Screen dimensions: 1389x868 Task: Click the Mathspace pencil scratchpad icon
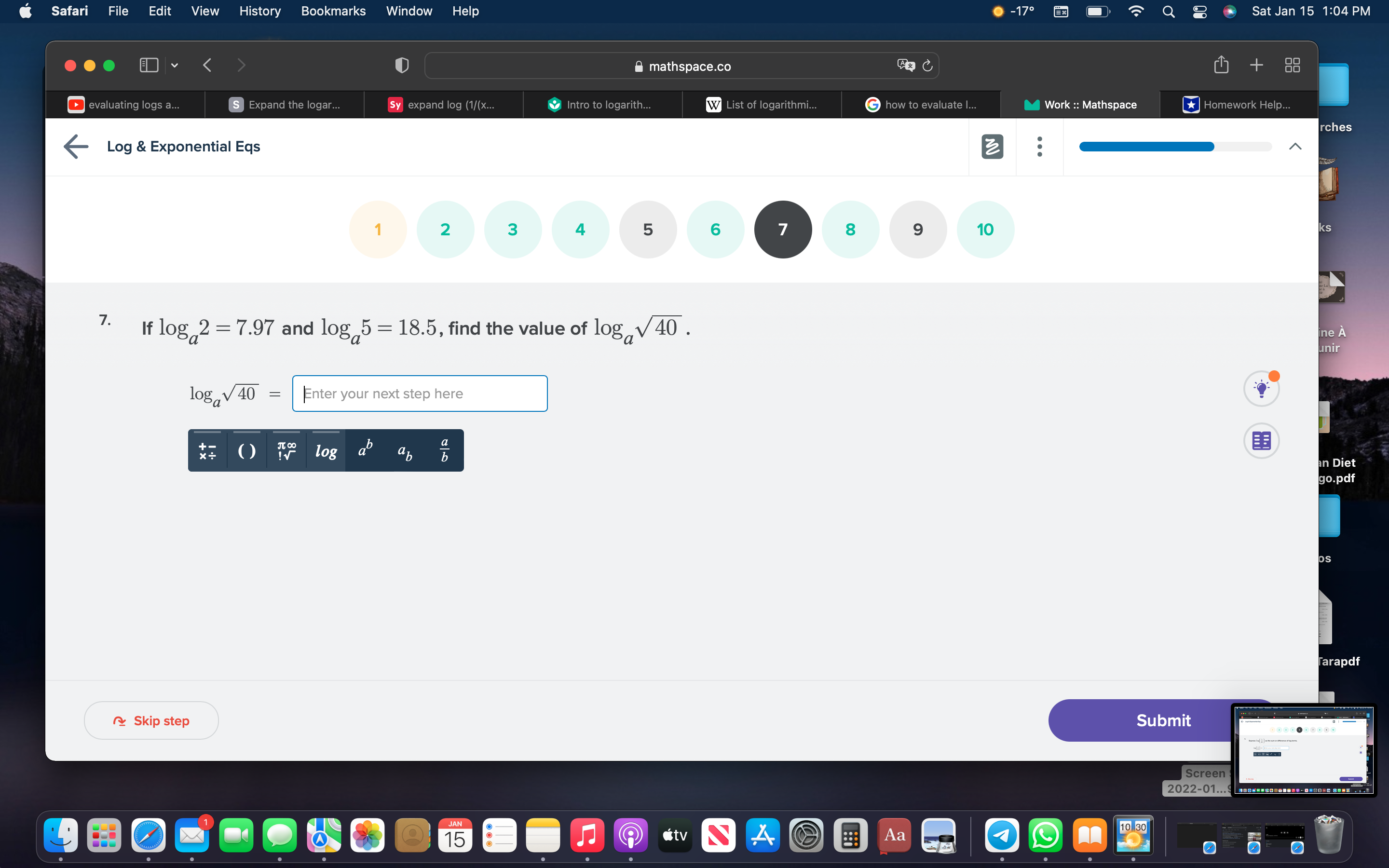[992, 147]
